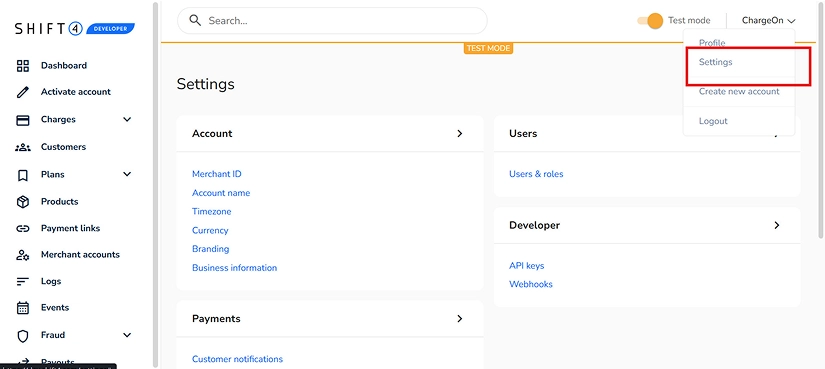
Task: Click the page's right-edge scrollbar
Action: pos(822,120)
